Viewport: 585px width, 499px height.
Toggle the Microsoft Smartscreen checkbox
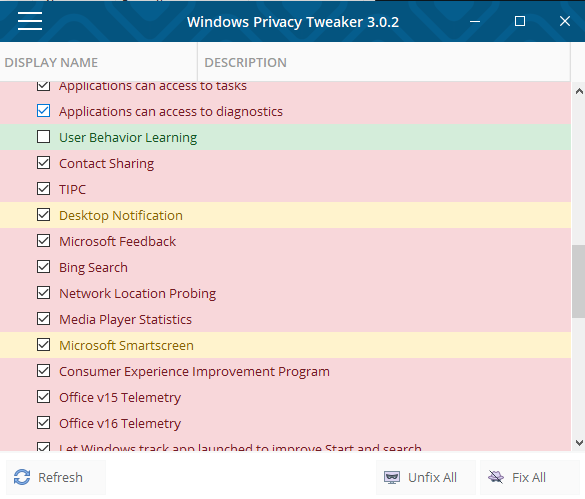(x=43, y=345)
